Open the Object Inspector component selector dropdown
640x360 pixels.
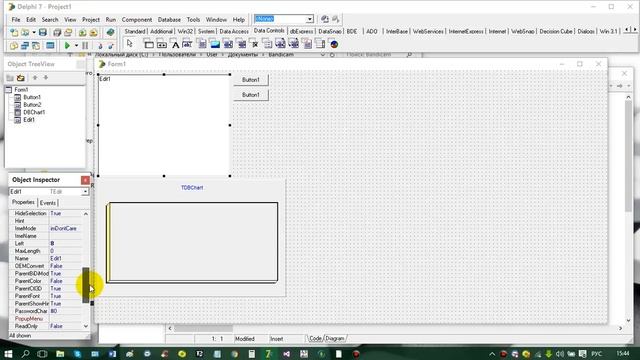(85, 192)
